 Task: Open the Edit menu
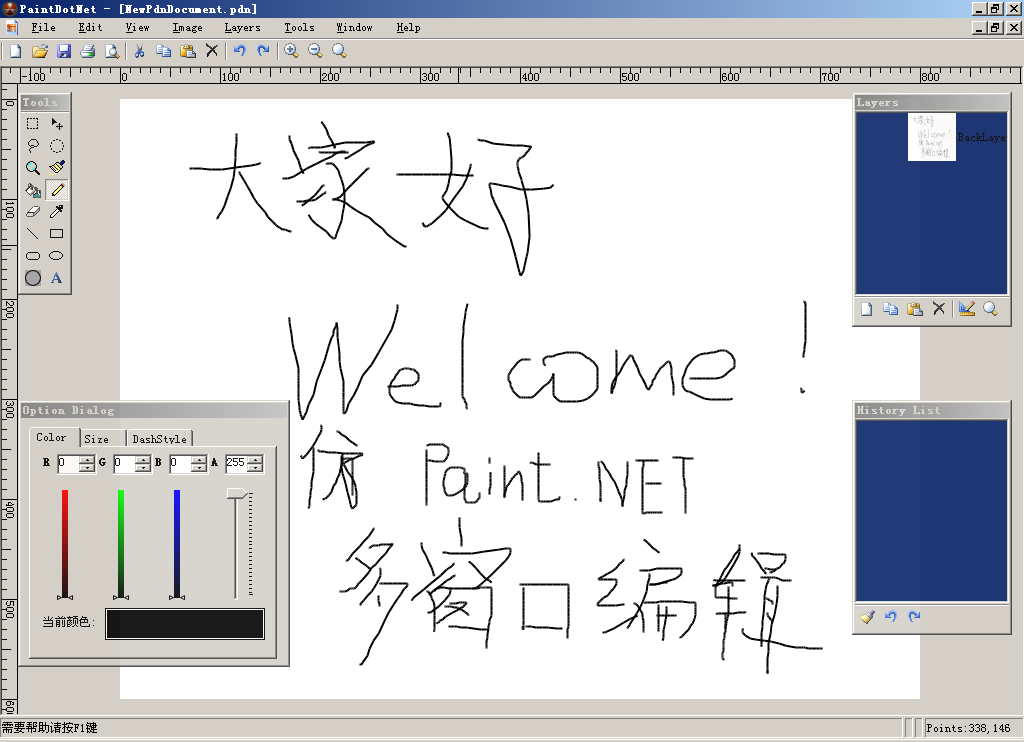90,27
